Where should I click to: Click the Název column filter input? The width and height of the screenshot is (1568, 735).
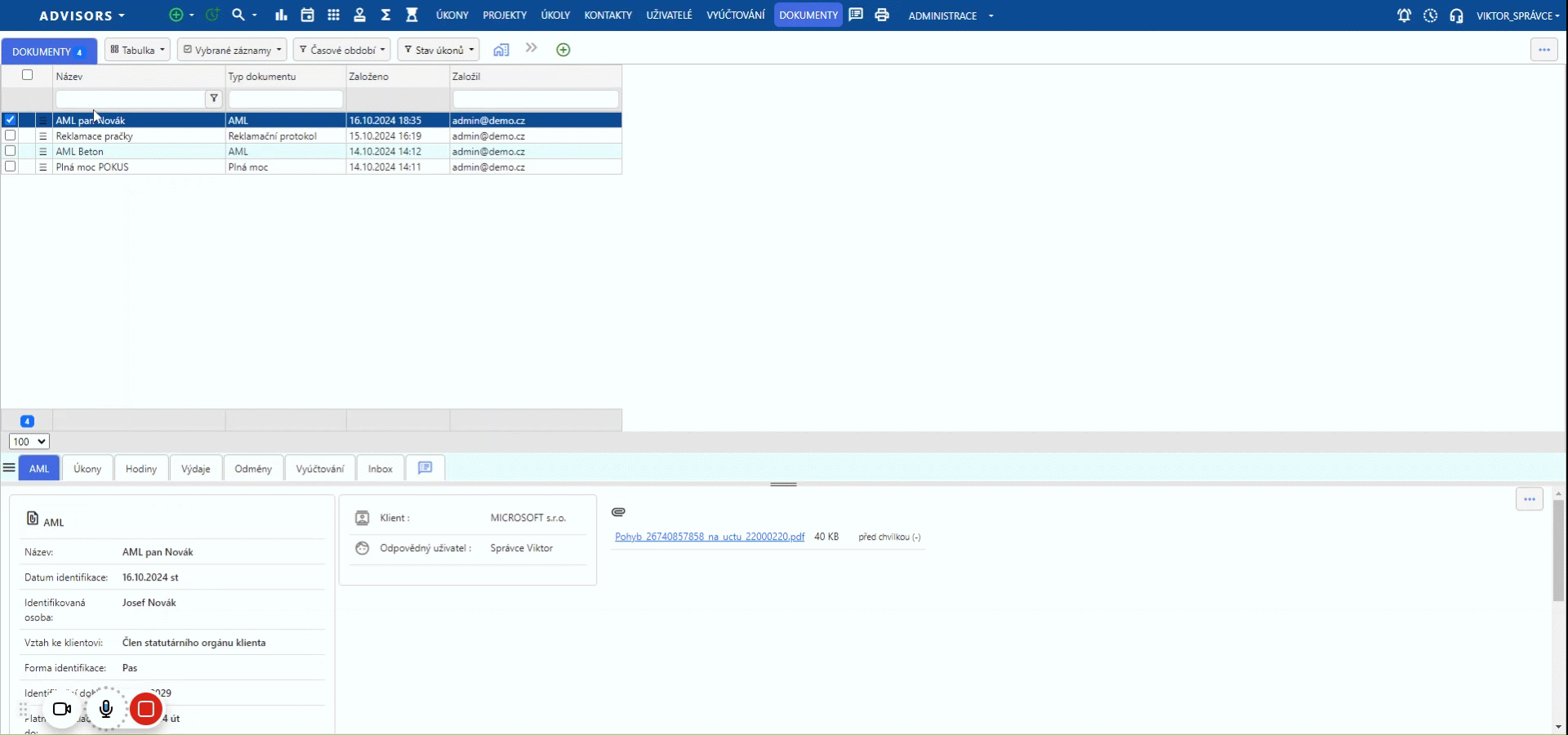click(129, 99)
